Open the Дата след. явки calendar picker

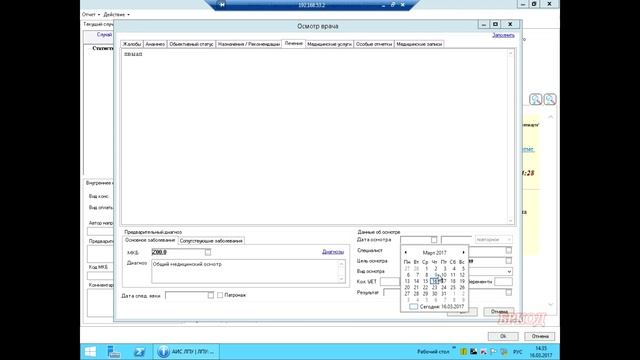pyautogui.click(x=211, y=295)
